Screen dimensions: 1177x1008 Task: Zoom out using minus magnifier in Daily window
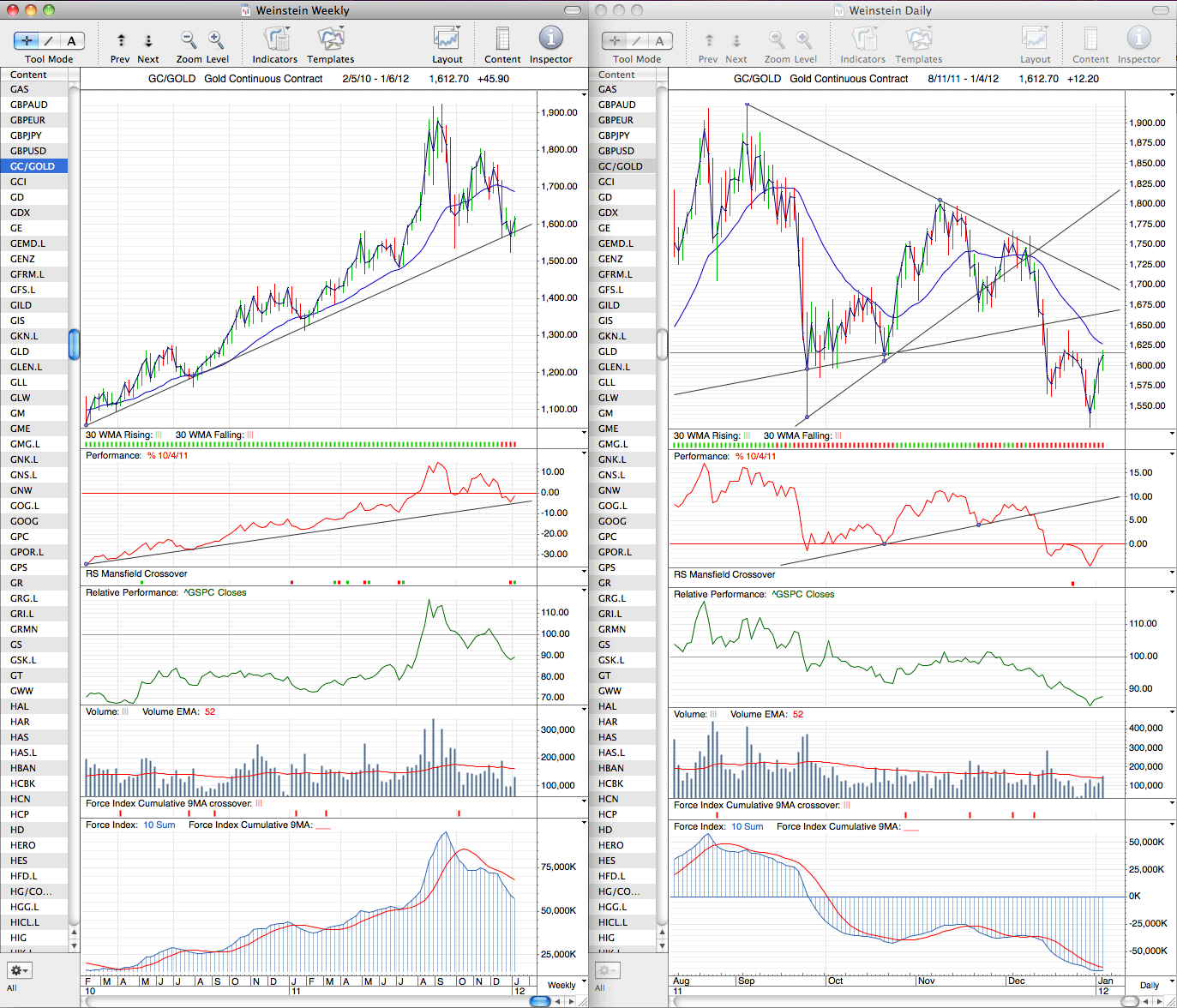pos(777,39)
